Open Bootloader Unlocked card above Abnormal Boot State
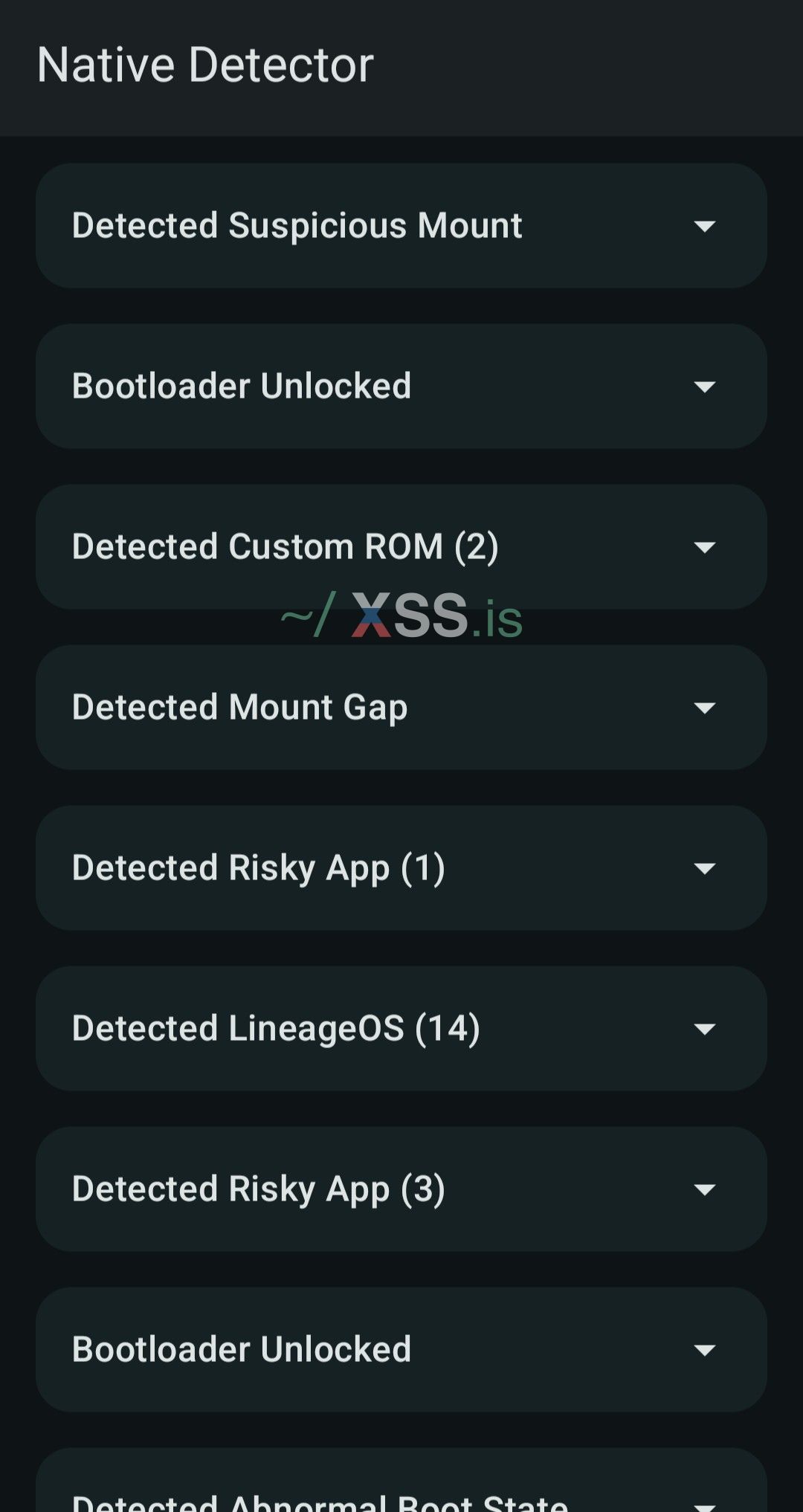This screenshot has height=1512, width=803. tap(242, 1350)
